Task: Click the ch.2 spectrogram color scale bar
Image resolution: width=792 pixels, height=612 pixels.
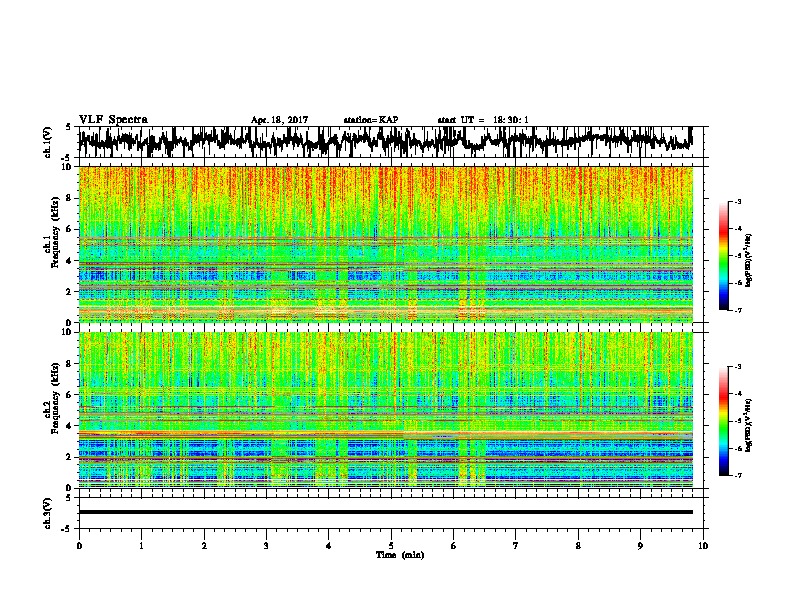Action: click(723, 421)
